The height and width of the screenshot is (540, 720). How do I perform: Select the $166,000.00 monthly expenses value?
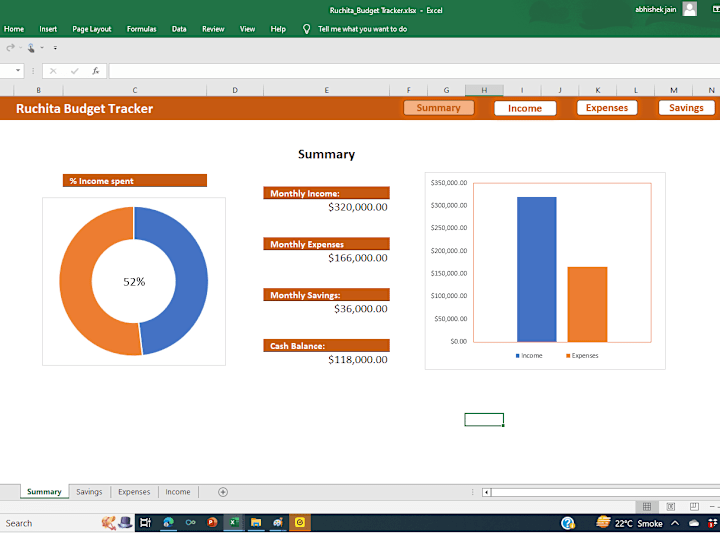[358, 258]
